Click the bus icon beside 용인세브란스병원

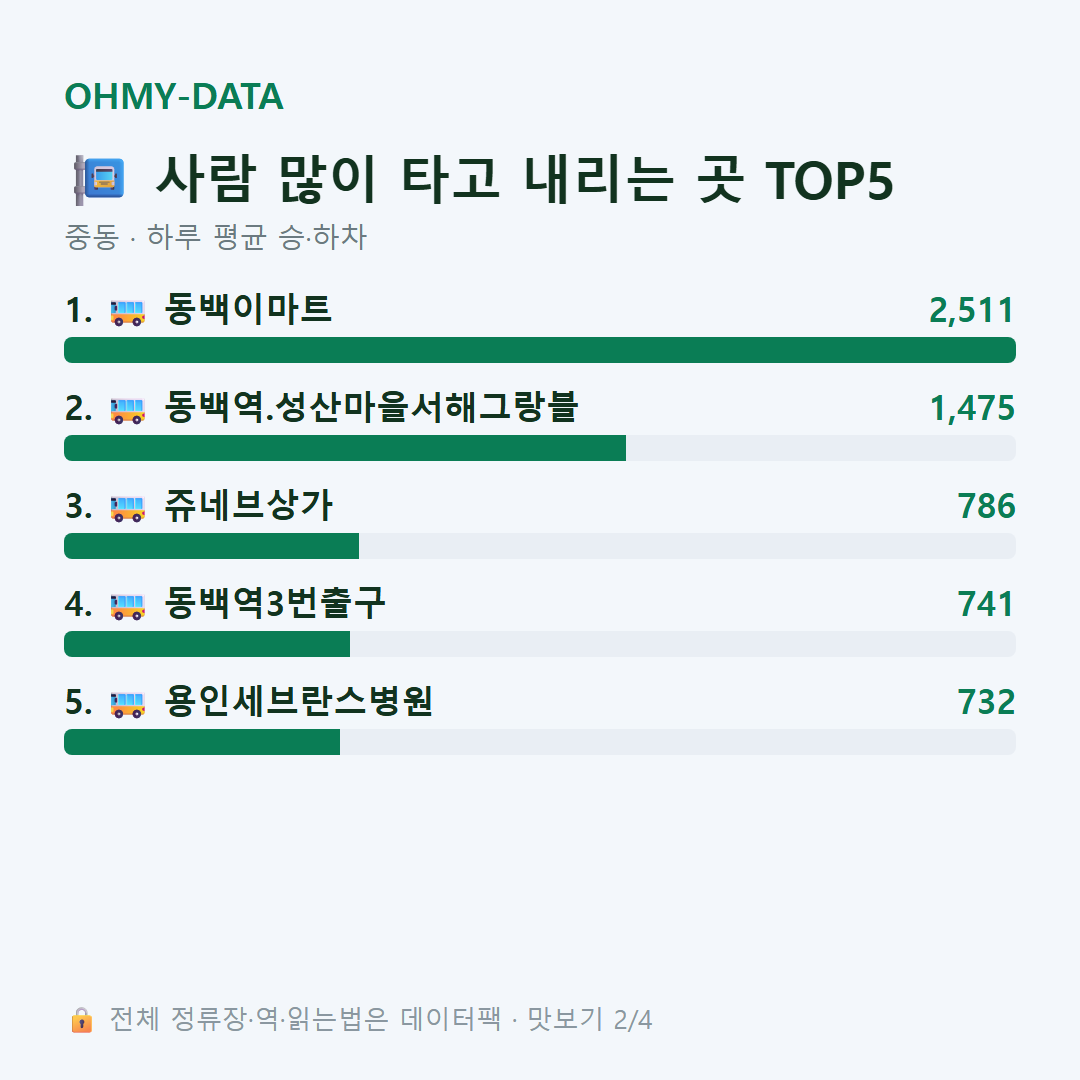127,703
